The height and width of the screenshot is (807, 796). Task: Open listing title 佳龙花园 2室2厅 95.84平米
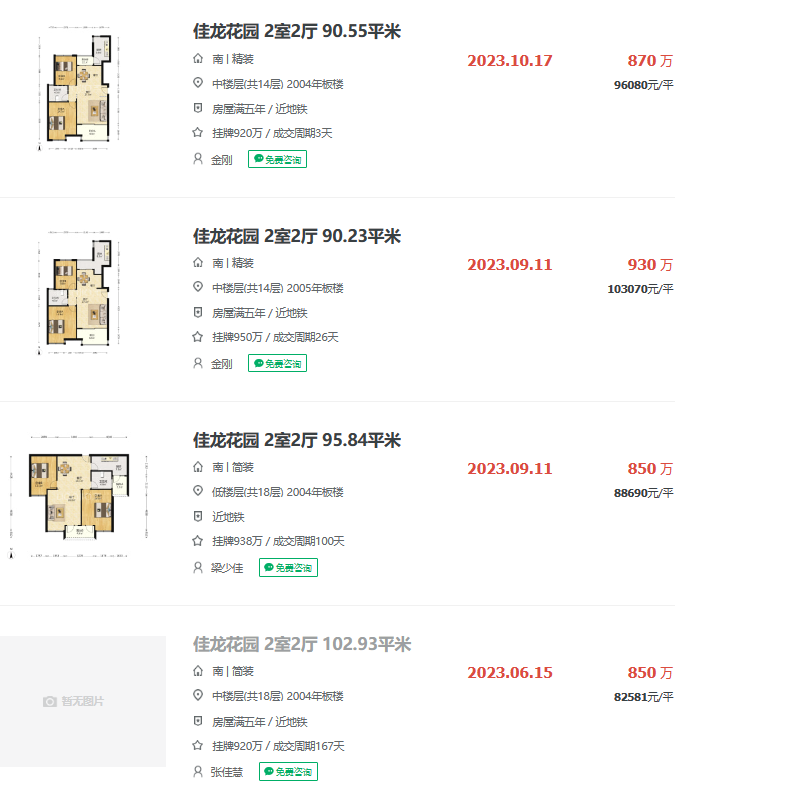(x=297, y=441)
